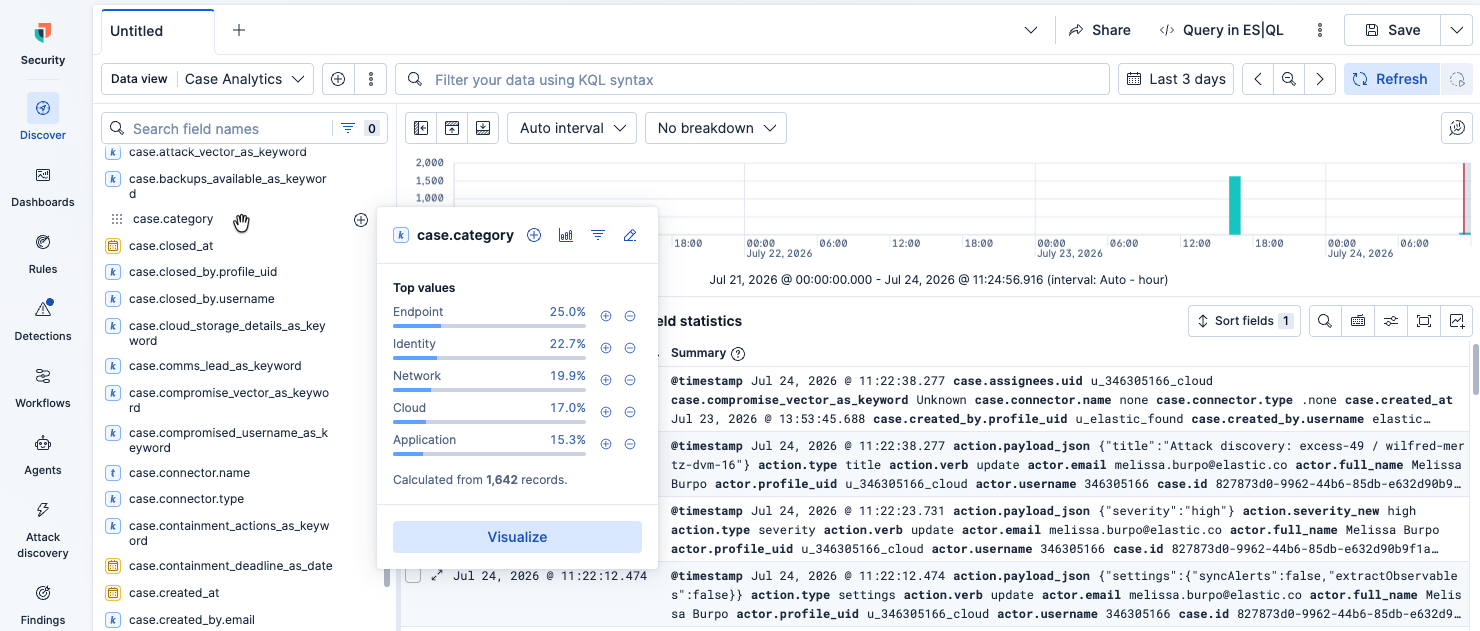
Task: Expand the 11:22:12.474 document row
Action: click(x=437, y=576)
